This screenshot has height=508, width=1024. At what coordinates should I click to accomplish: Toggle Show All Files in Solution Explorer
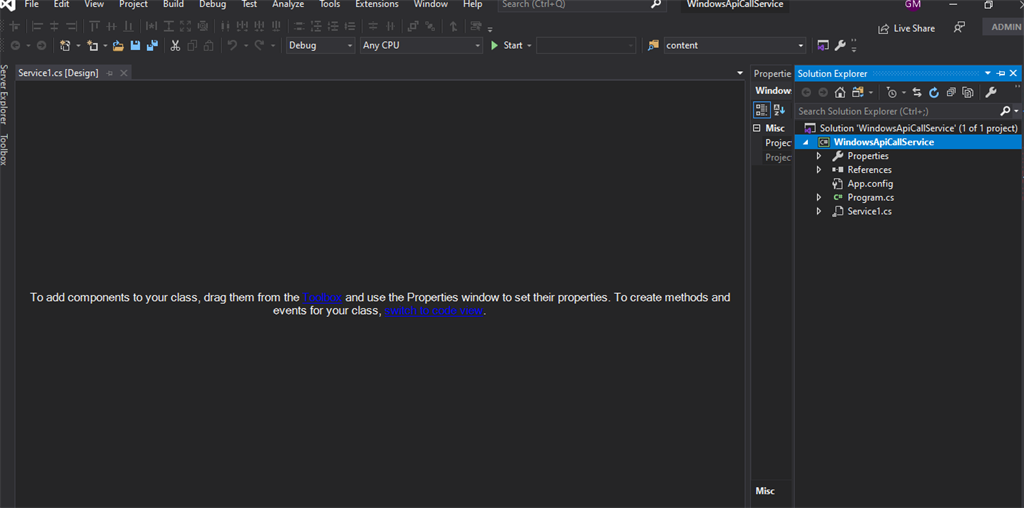coord(967,92)
